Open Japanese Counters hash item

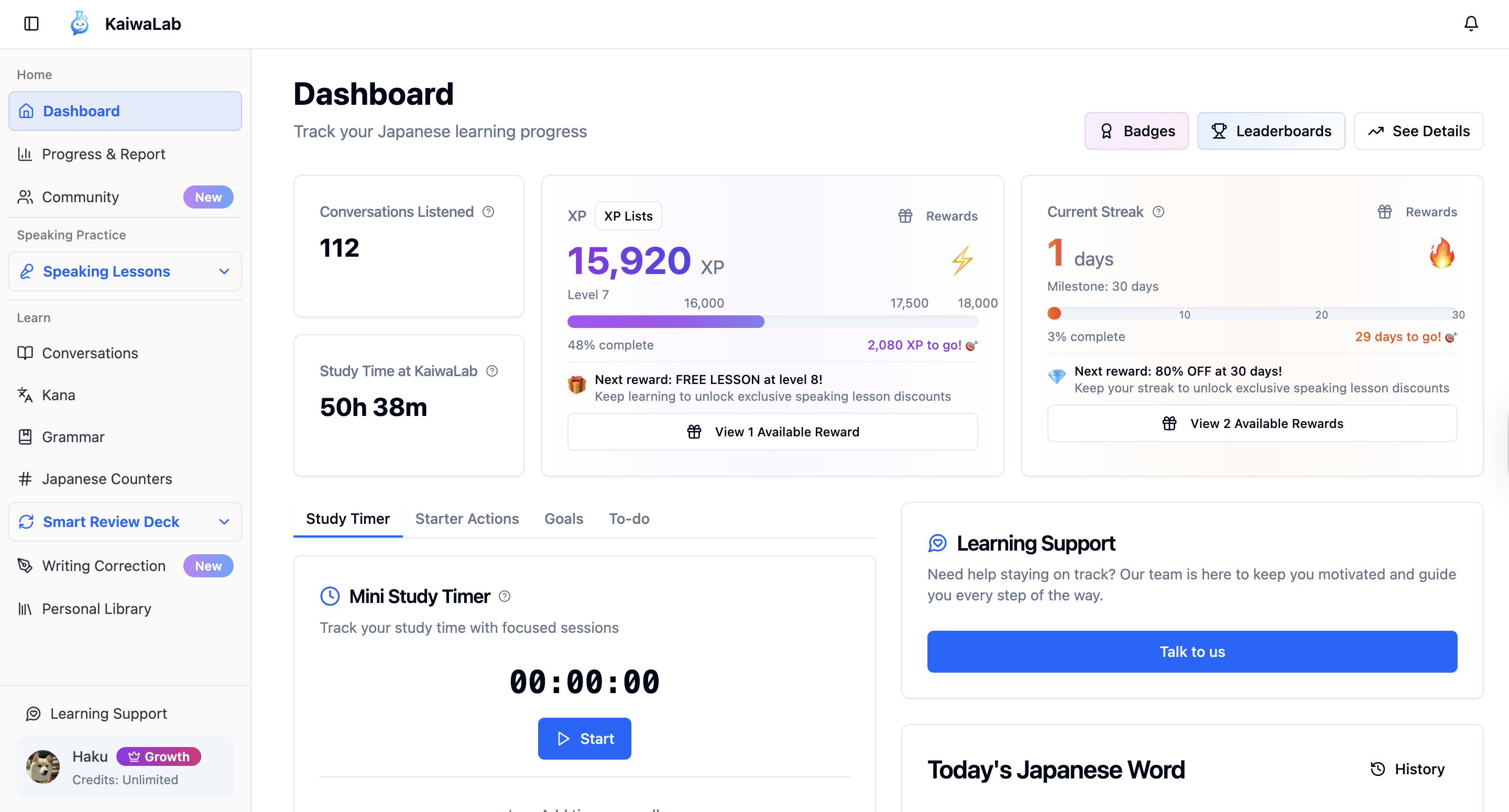point(106,479)
